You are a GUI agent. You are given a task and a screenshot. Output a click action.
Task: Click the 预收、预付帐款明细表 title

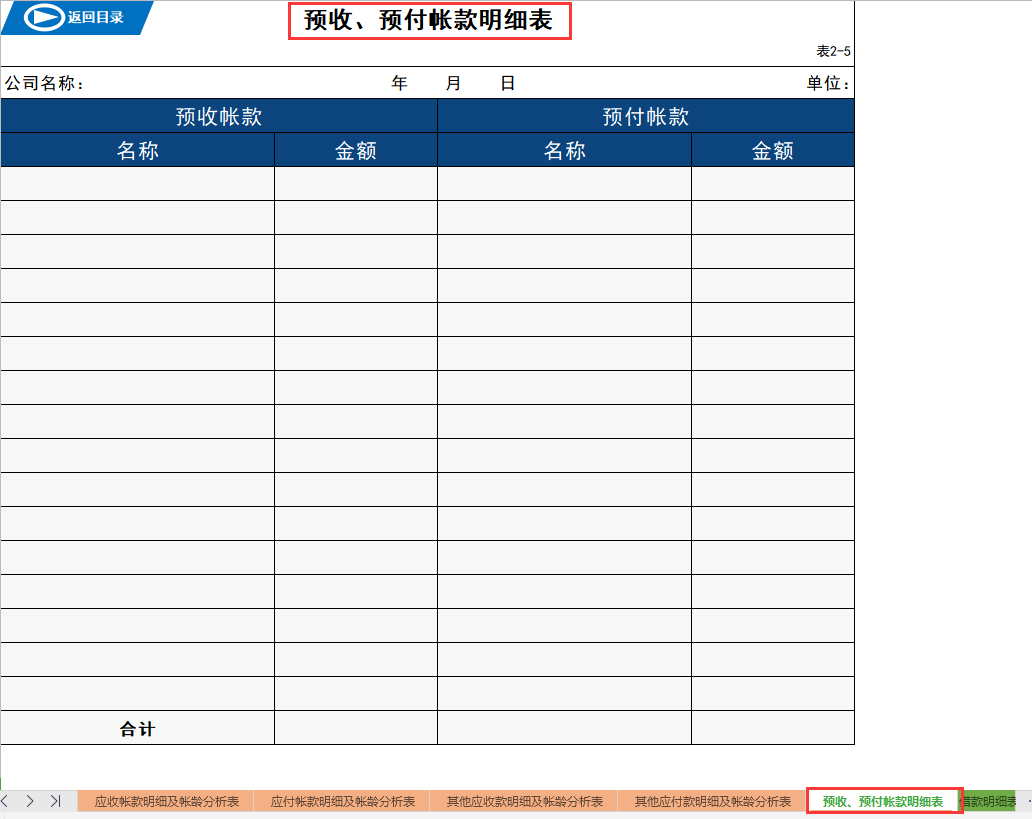[430, 20]
